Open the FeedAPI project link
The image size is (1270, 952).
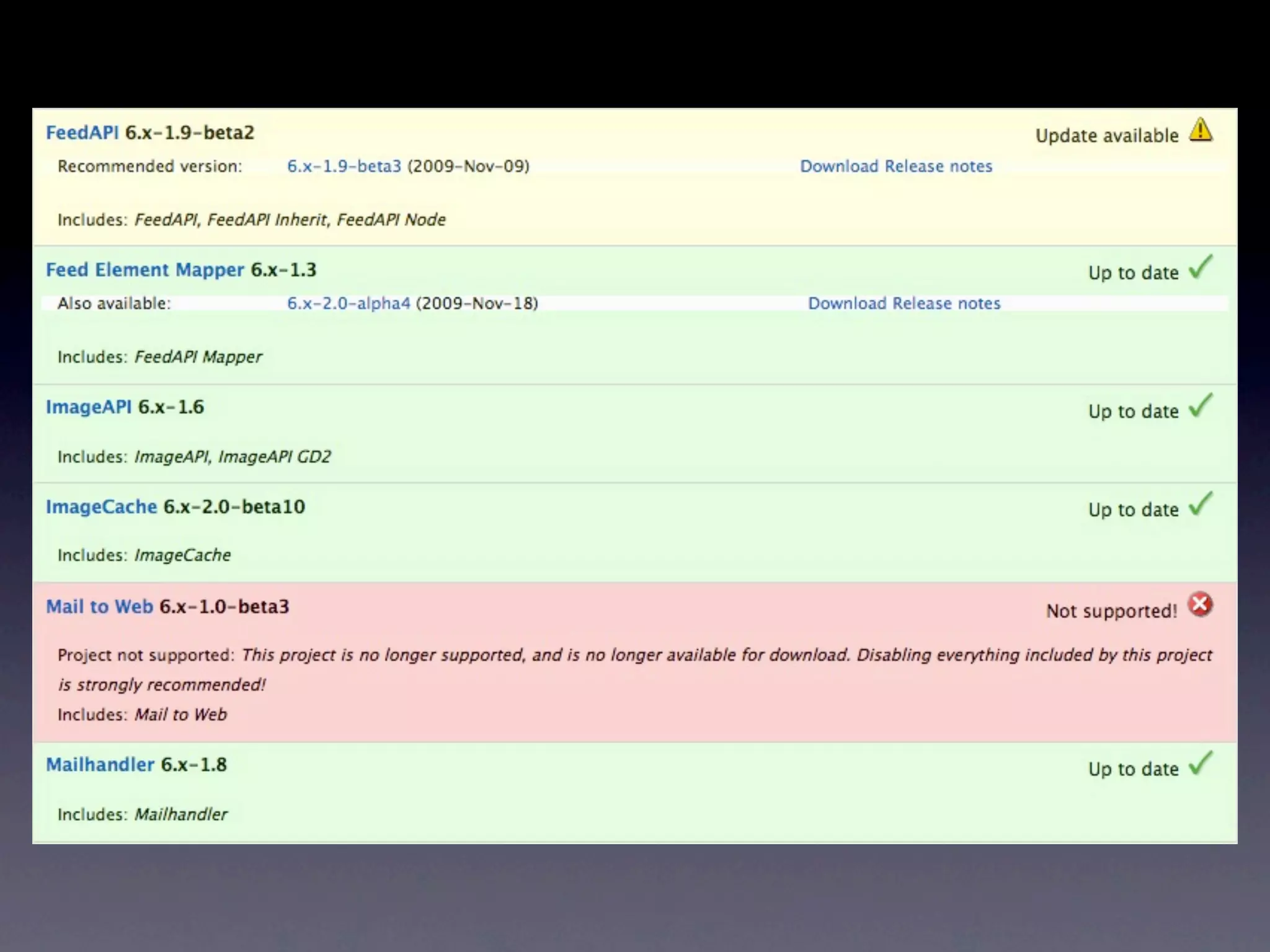tap(82, 133)
